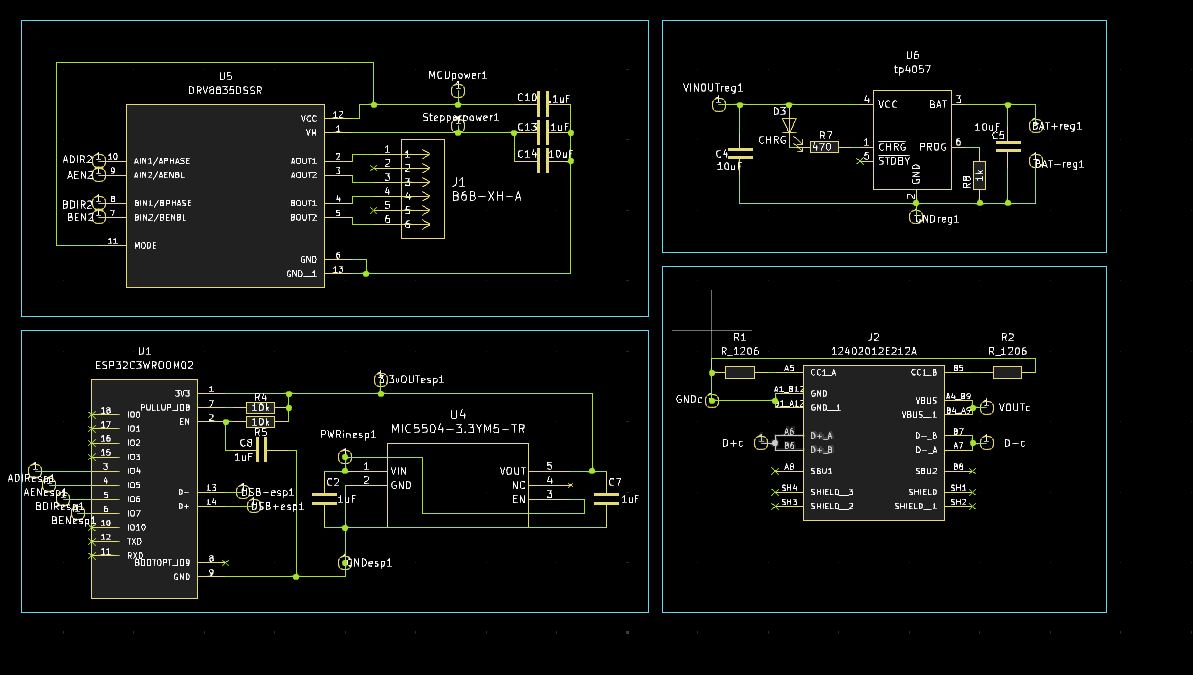Select the MIC5504-3.3YM5-TR regulator U4
Viewport: 1193px width, 675px height.
click(x=458, y=486)
